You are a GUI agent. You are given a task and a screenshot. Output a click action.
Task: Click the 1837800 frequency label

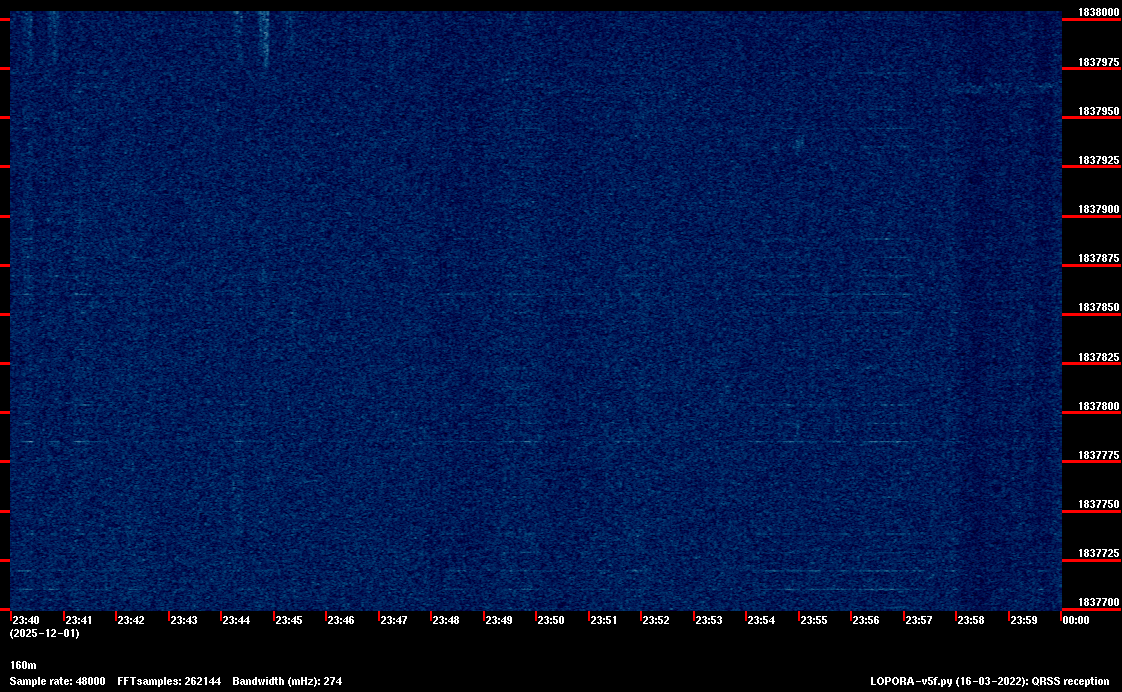pos(1098,406)
